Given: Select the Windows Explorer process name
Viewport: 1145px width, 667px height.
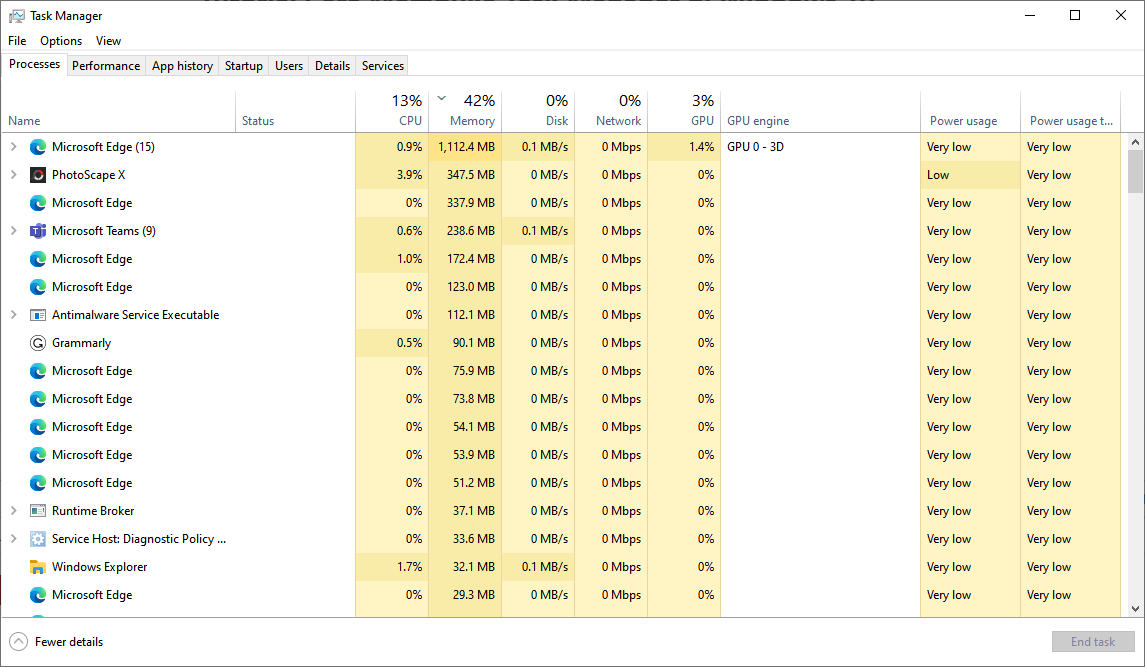Looking at the screenshot, I should [x=99, y=567].
